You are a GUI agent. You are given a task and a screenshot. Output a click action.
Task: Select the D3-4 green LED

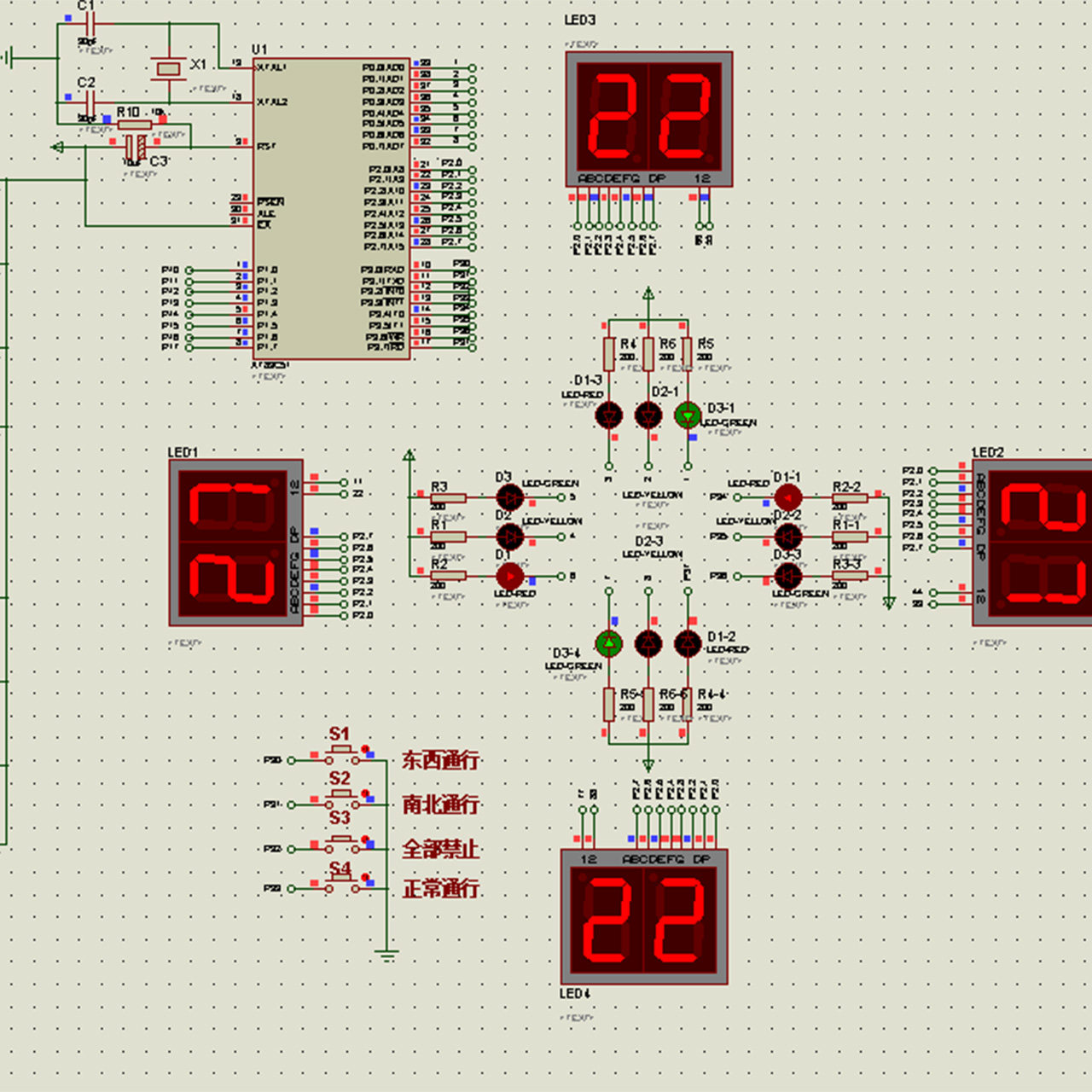(x=609, y=644)
